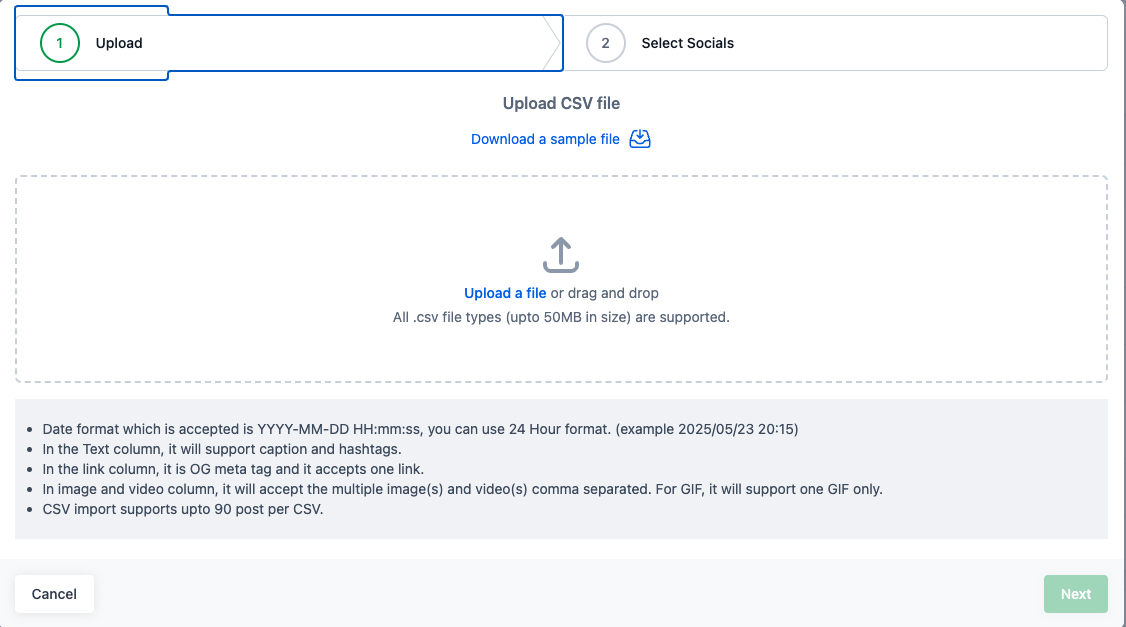Click the link column OG meta tag note

(233, 470)
